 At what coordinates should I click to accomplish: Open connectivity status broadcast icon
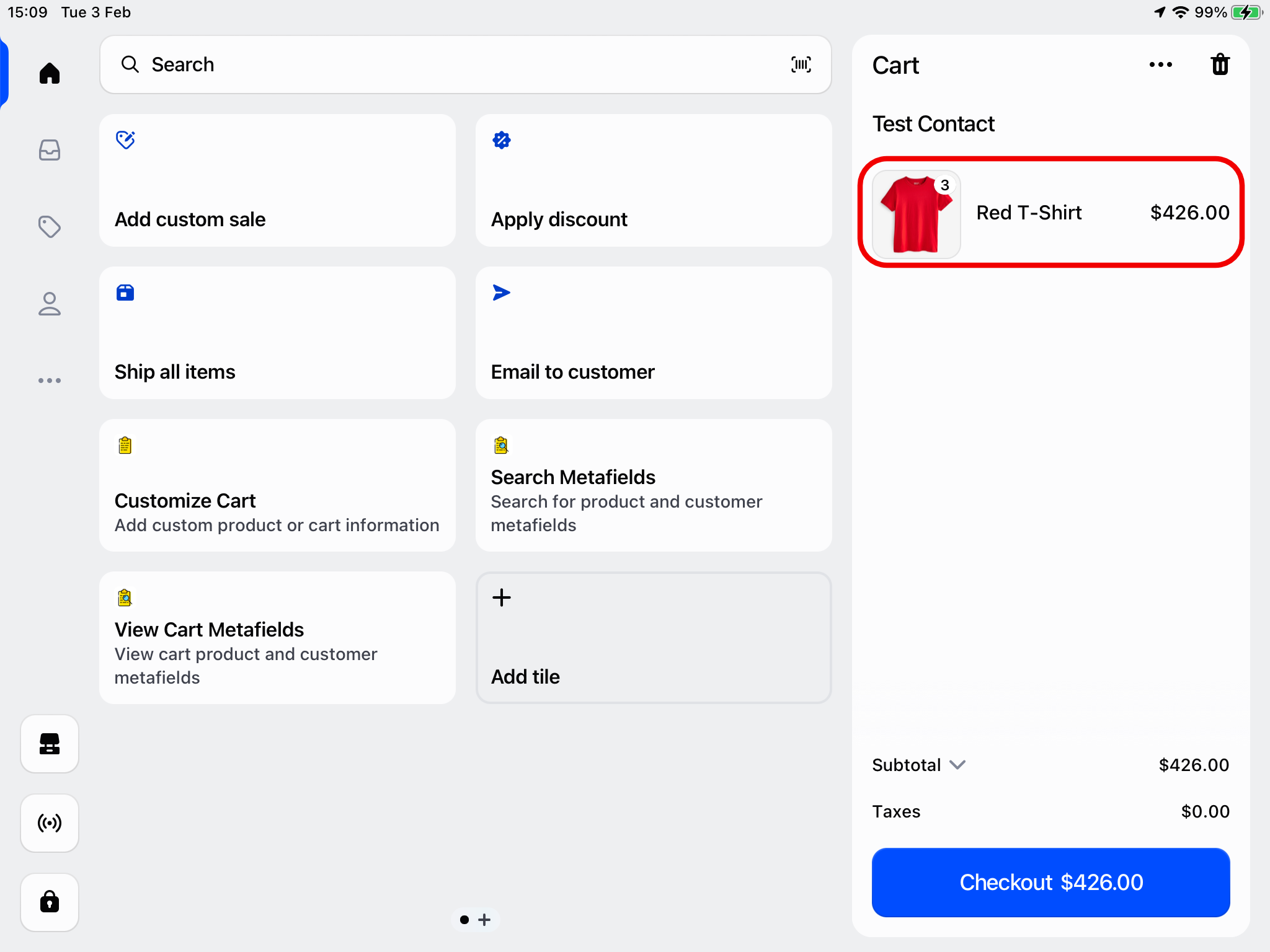[x=50, y=822]
